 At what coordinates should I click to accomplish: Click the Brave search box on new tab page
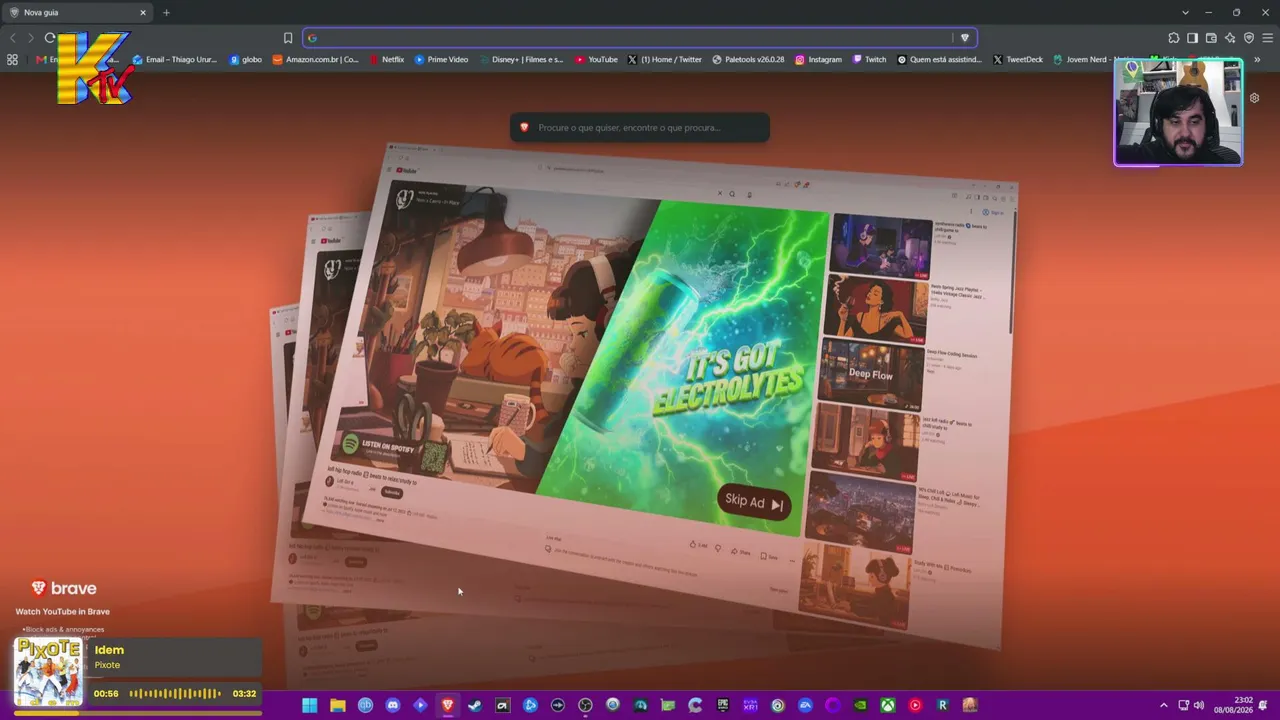[640, 127]
